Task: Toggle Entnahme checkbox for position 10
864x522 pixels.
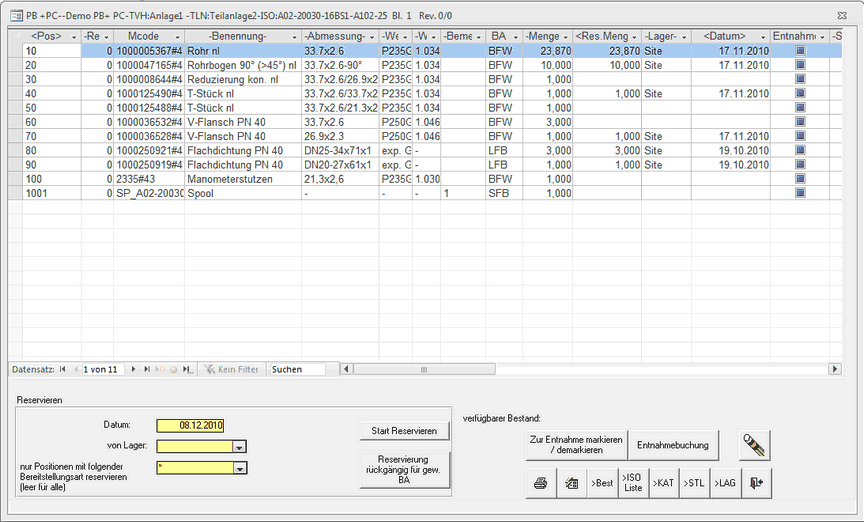Action: click(x=799, y=50)
